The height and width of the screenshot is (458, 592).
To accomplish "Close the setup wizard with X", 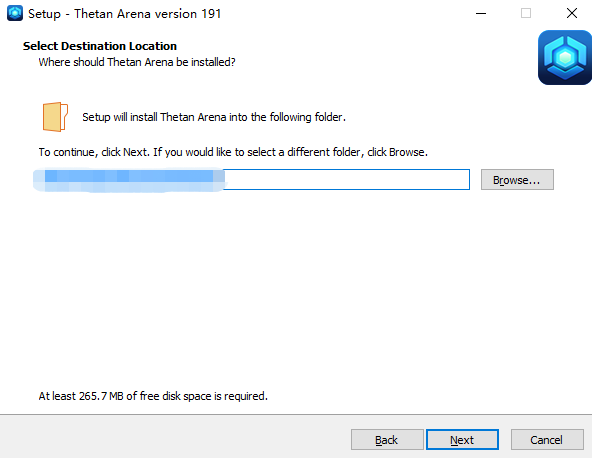I will click(x=572, y=13).
